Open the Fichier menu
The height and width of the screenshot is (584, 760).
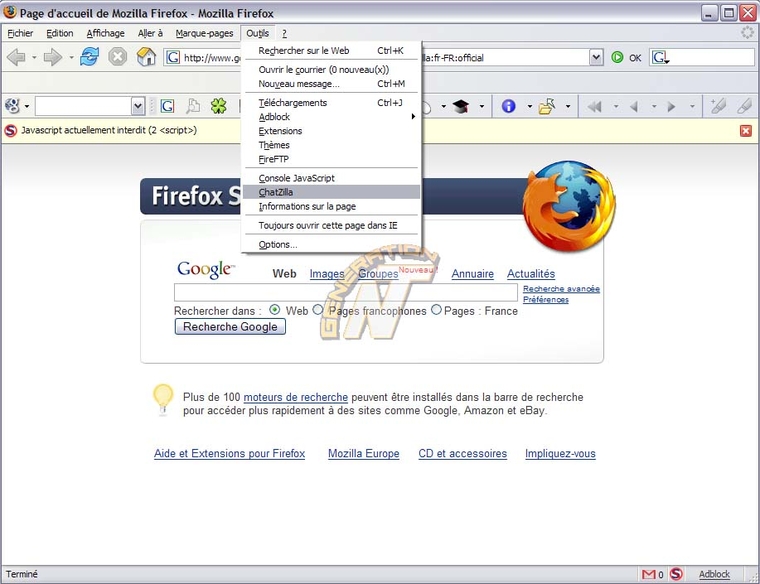20,33
